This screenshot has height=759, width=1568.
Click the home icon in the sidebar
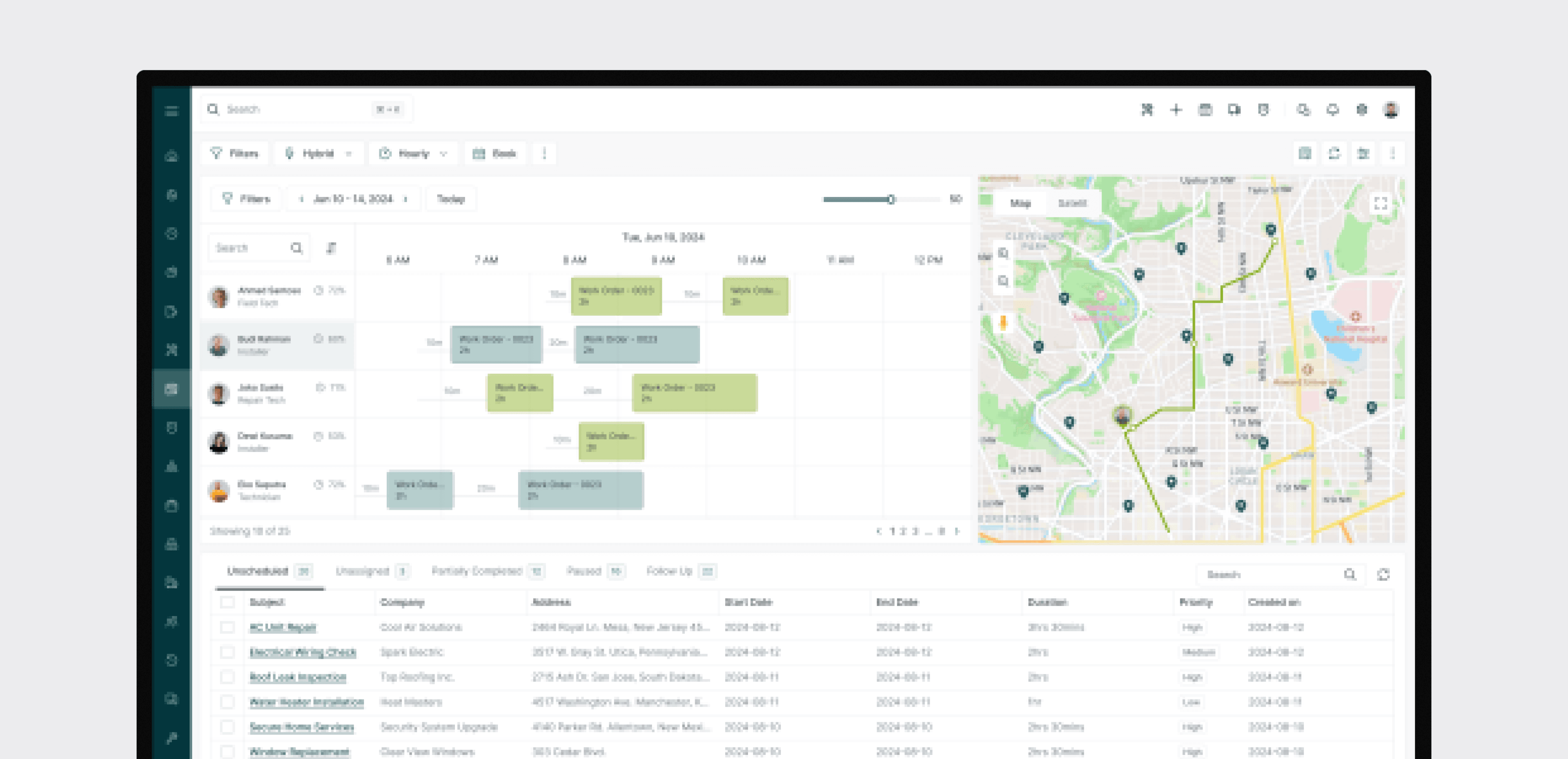pos(171,156)
